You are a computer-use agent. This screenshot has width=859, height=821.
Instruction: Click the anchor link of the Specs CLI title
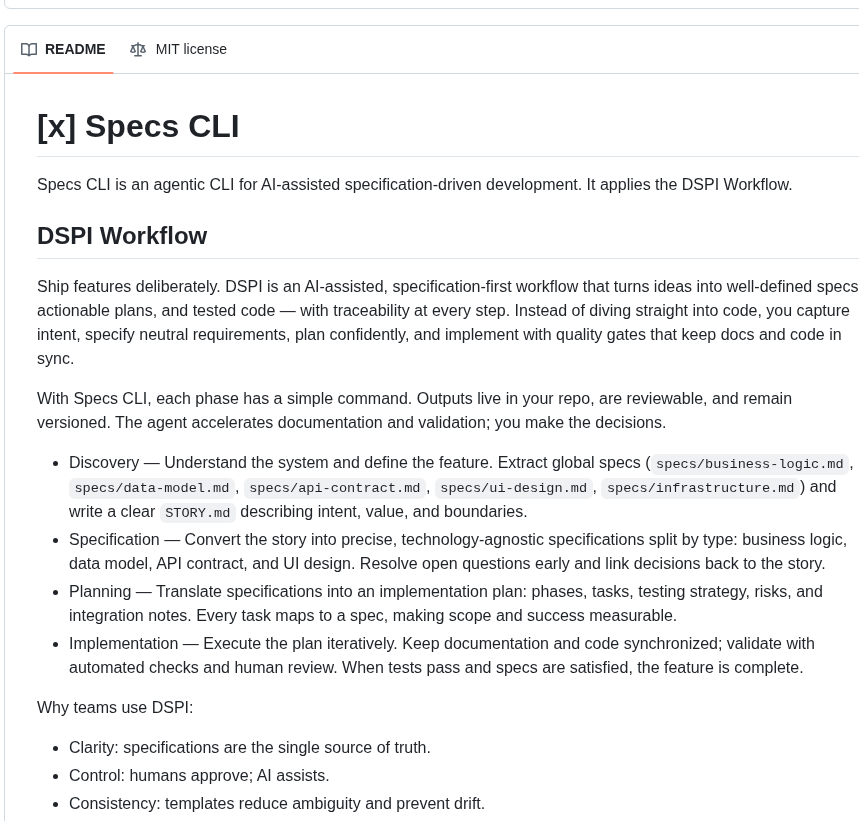coord(22,127)
